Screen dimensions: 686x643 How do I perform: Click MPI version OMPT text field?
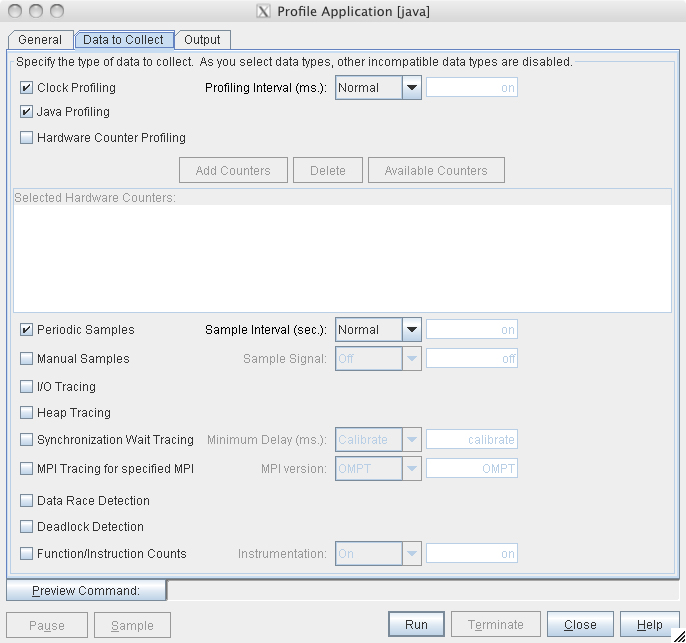[x=472, y=468]
